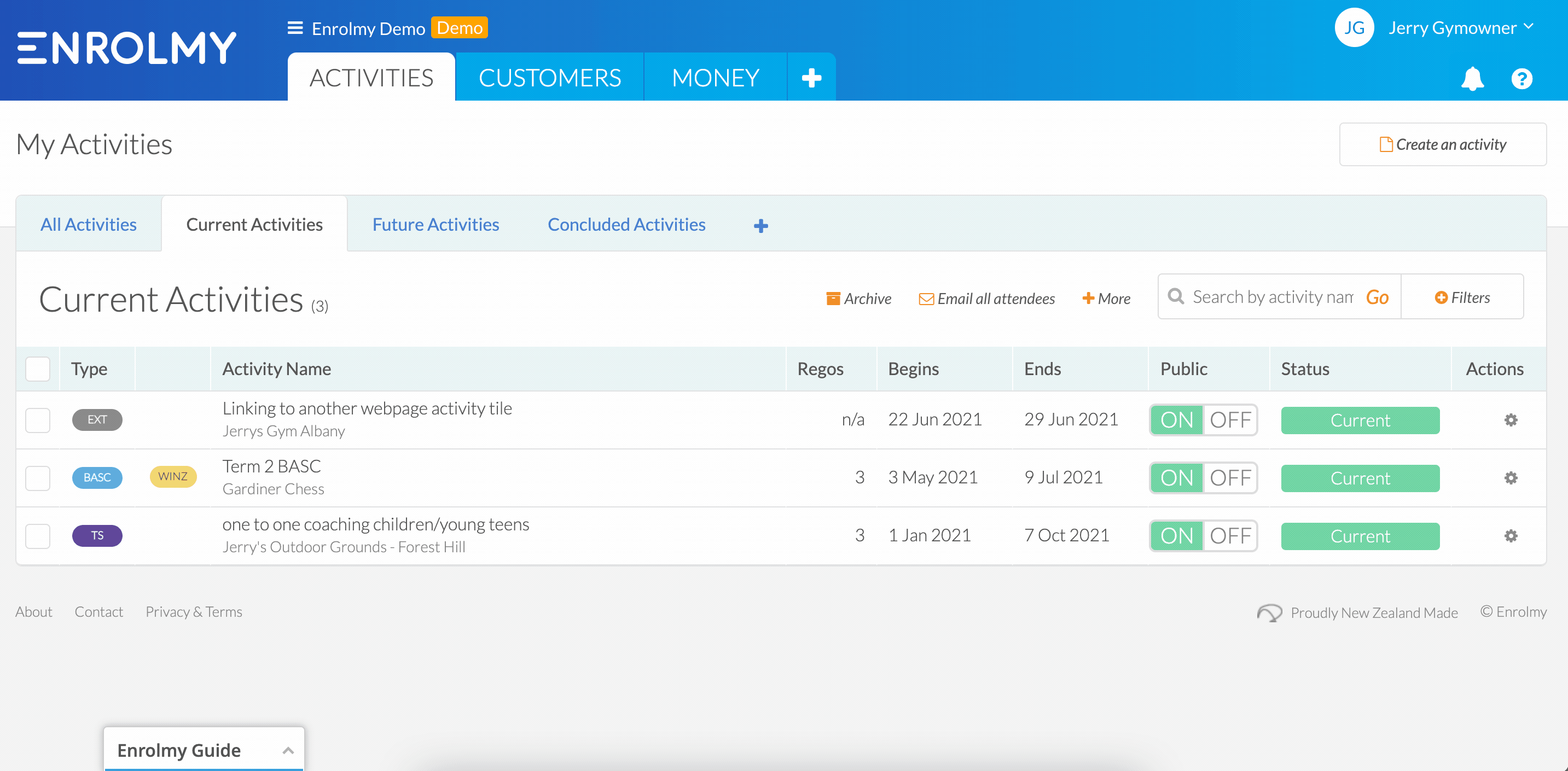Click the orange Demo badge
The image size is (1568, 771).
[x=460, y=27]
